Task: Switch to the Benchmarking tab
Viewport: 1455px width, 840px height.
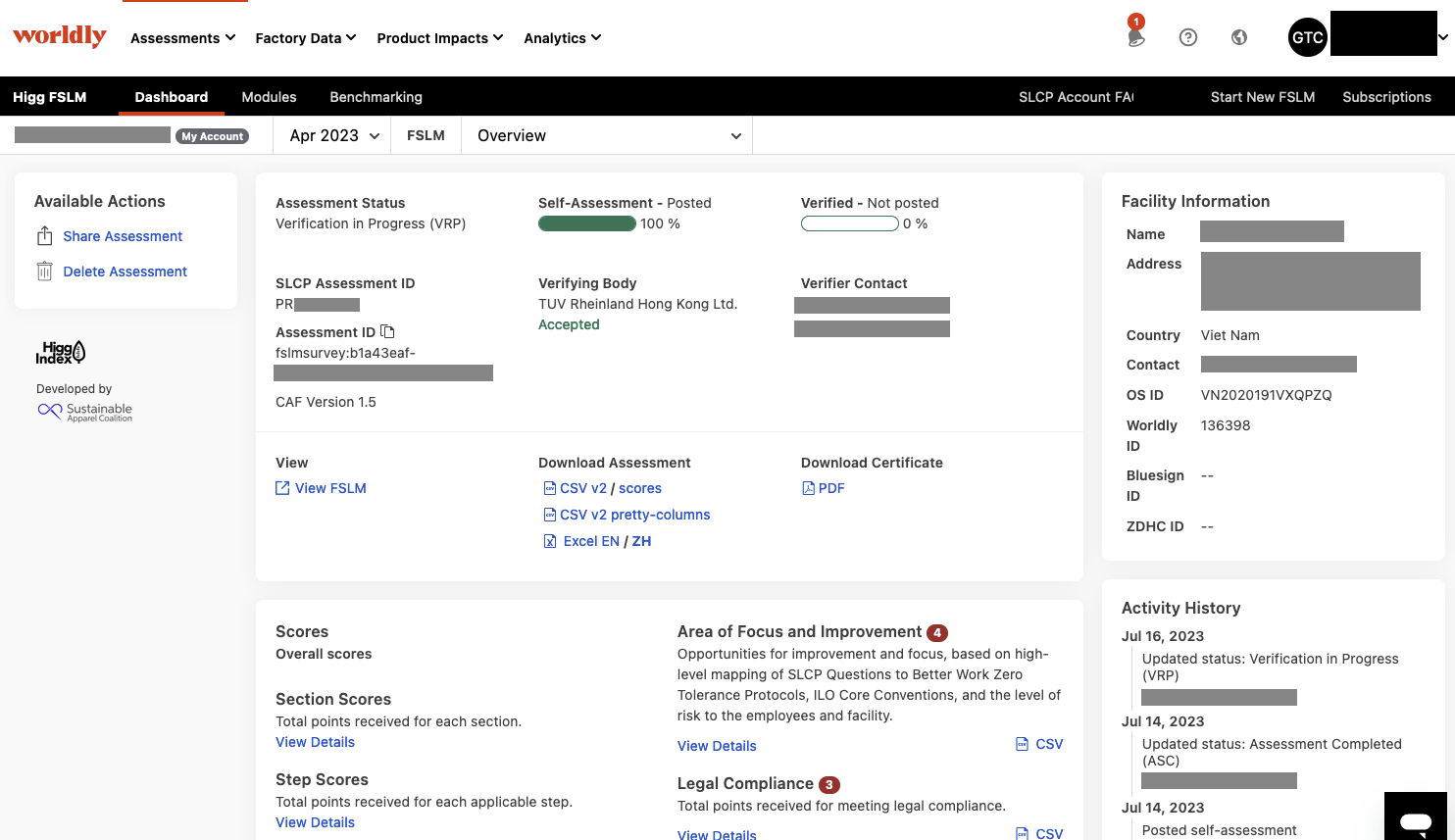Action: 376,97
